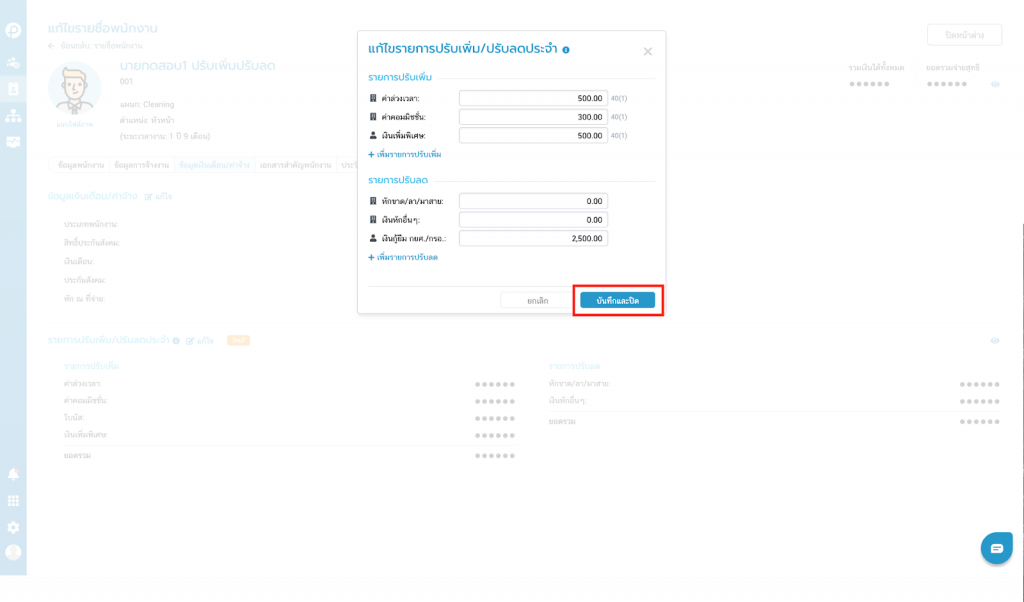Open the organization chart sidebar icon

(13, 115)
